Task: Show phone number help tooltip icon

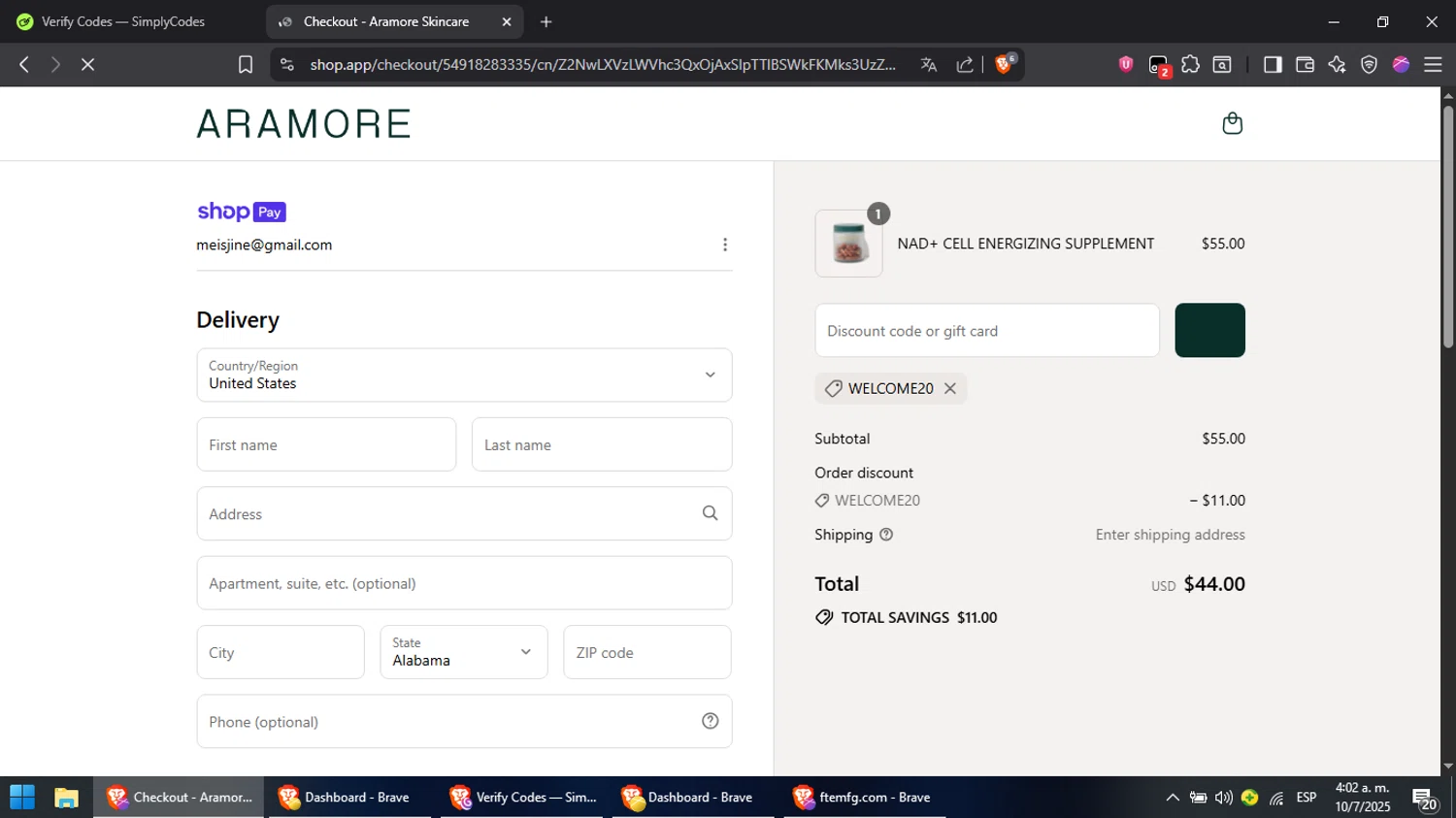Action: (710, 721)
